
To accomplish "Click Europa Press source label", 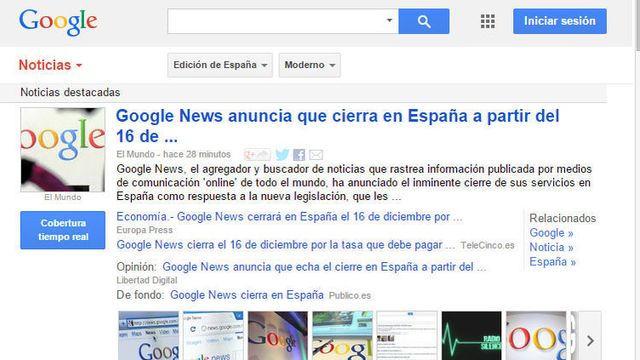I will (144, 230).
